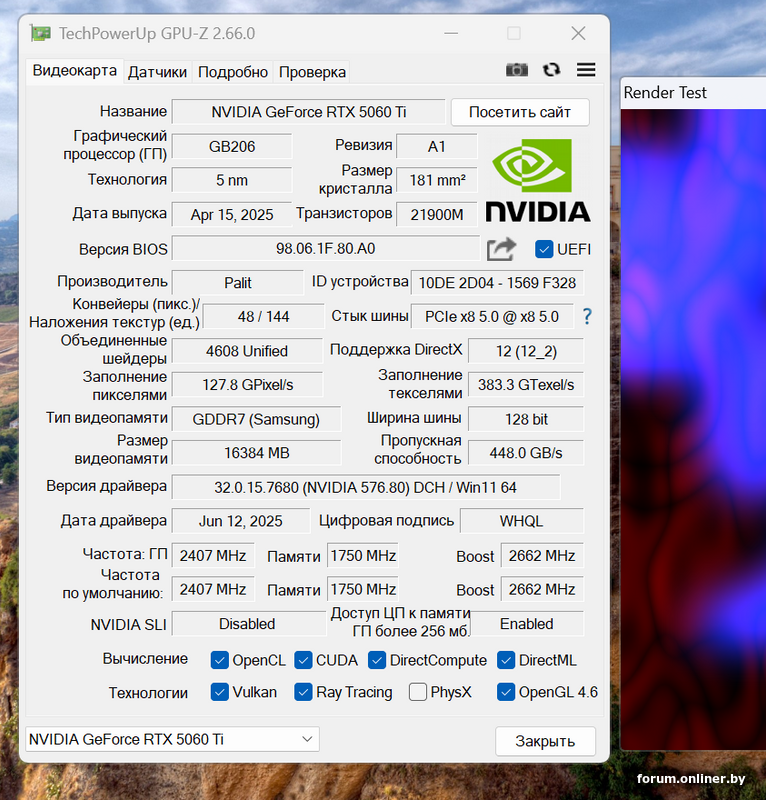Click the driver version 32.0.15.7680 field

pos(365,488)
